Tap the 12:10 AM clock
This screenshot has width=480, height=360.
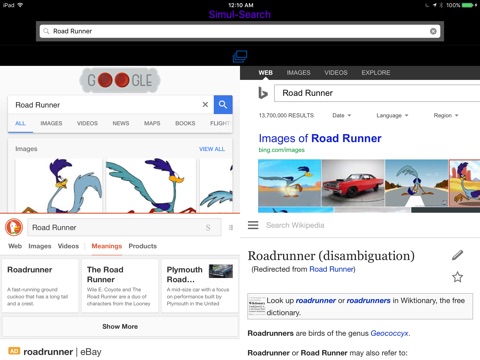[241, 5]
